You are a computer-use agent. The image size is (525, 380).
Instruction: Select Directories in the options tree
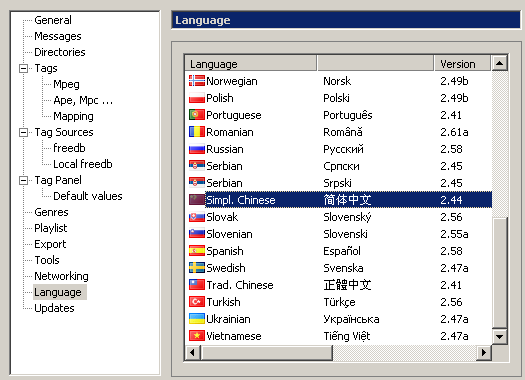click(x=60, y=52)
